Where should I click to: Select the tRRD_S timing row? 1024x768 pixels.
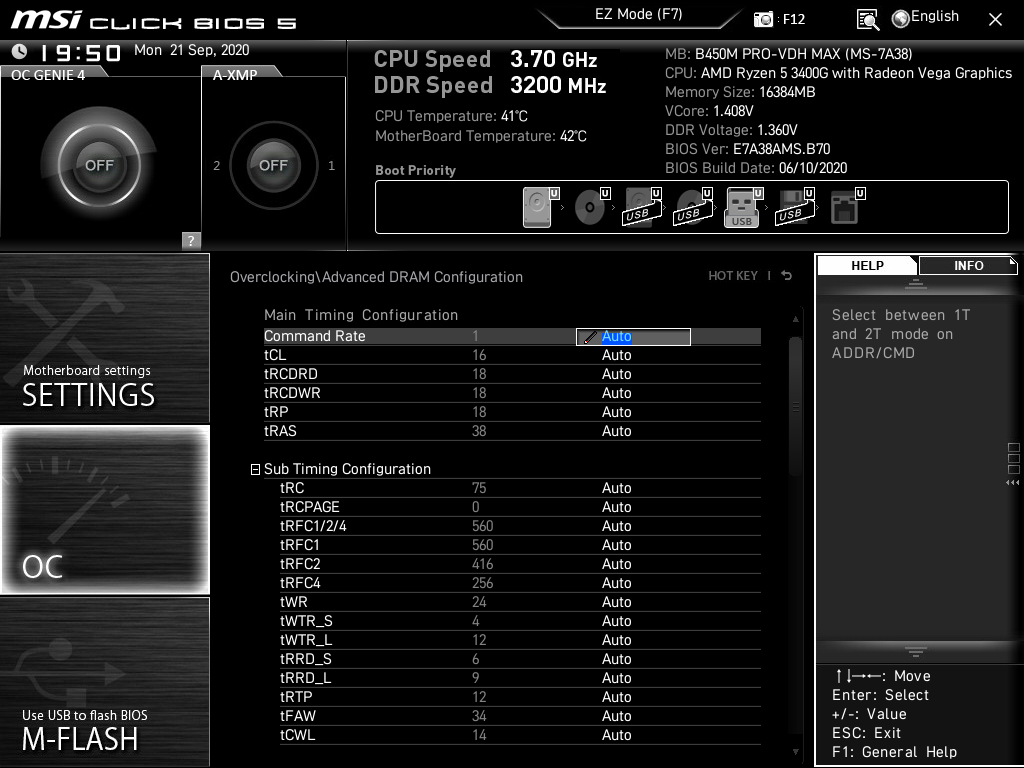[520, 659]
